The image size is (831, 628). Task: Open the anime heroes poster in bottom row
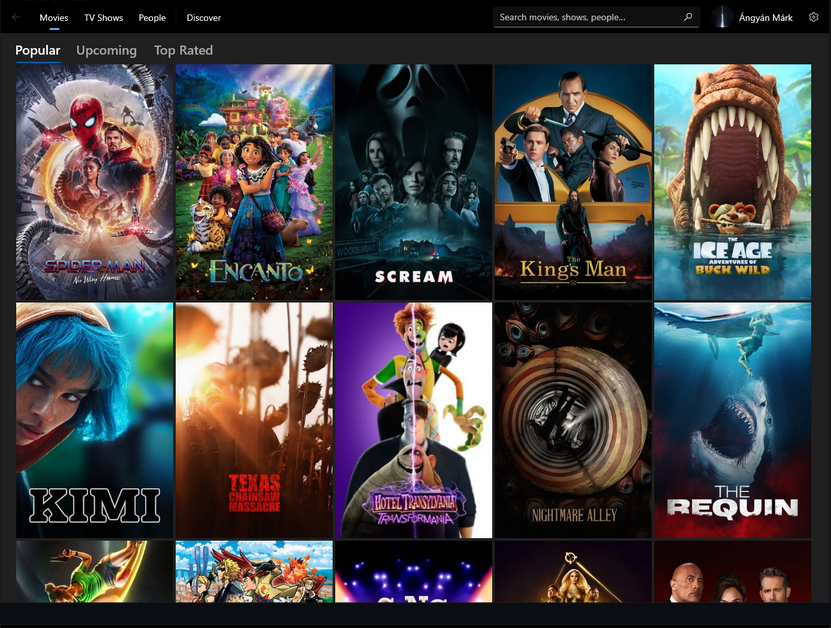coord(254,571)
